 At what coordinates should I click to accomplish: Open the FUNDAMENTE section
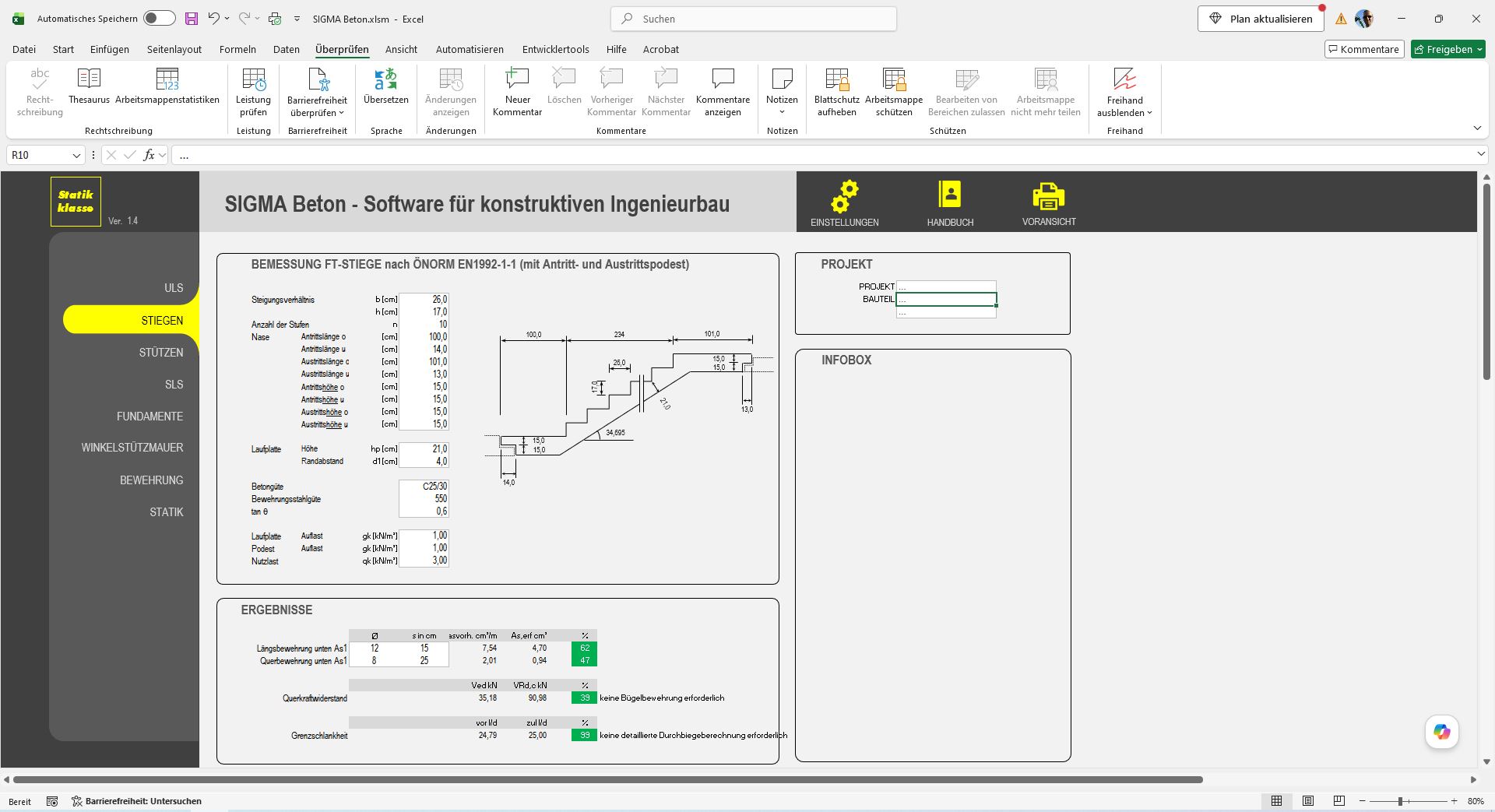[150, 417]
